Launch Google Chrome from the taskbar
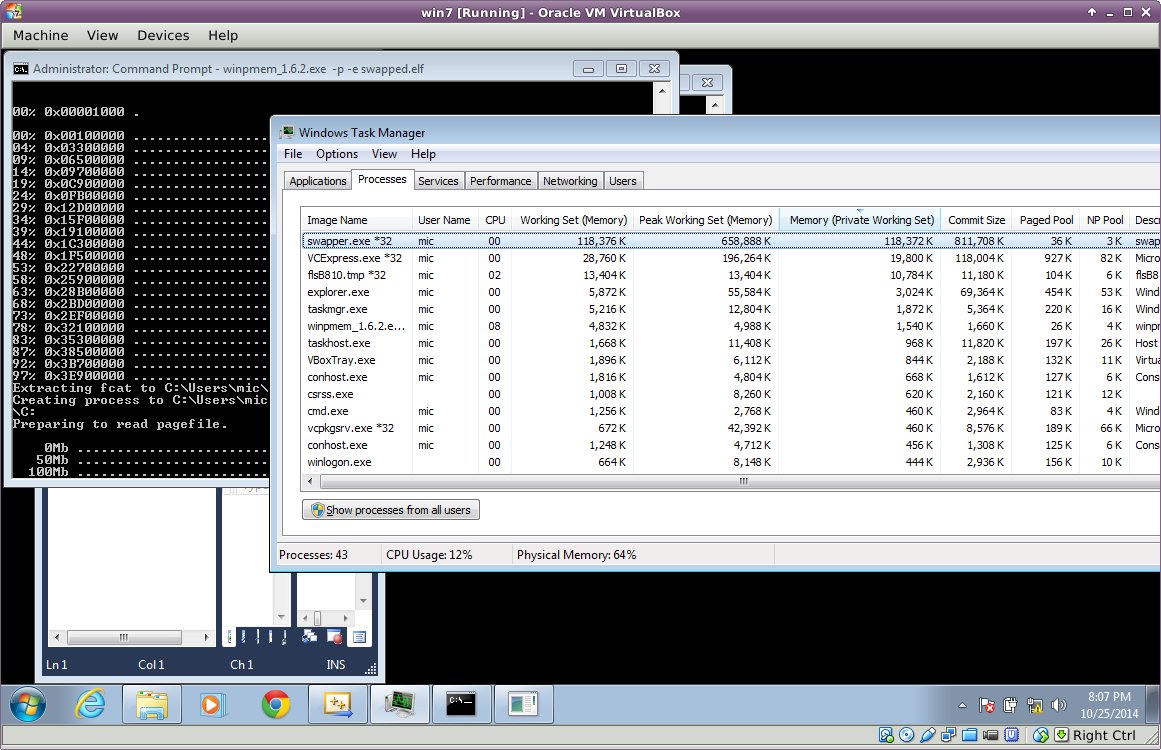This screenshot has width=1161, height=750. (275, 704)
